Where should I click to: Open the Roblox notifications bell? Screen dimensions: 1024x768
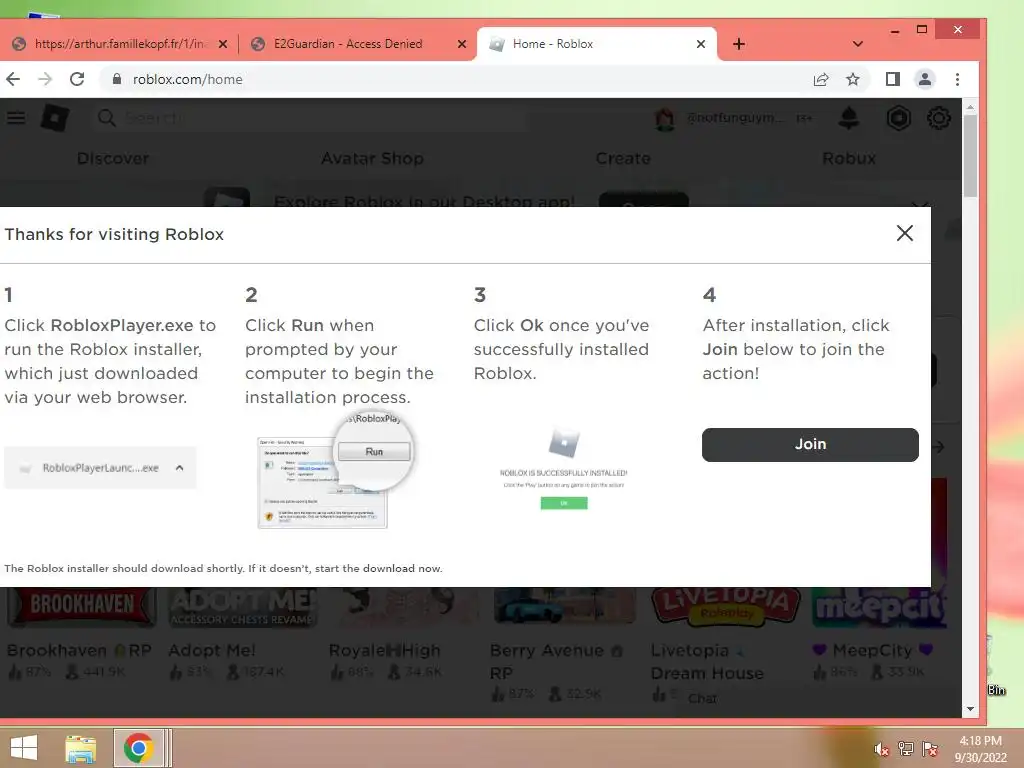tap(849, 118)
